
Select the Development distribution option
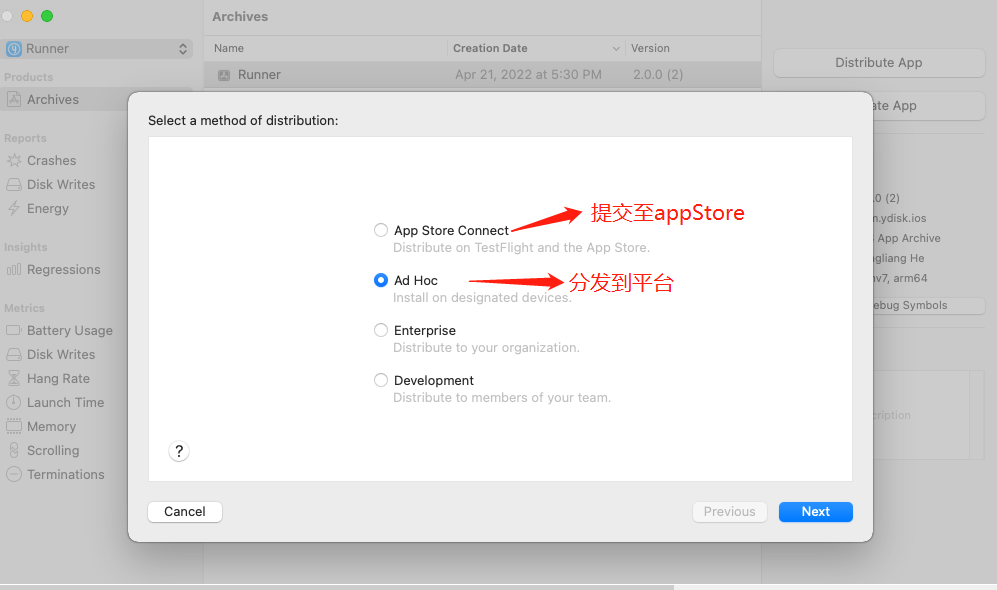(x=381, y=380)
